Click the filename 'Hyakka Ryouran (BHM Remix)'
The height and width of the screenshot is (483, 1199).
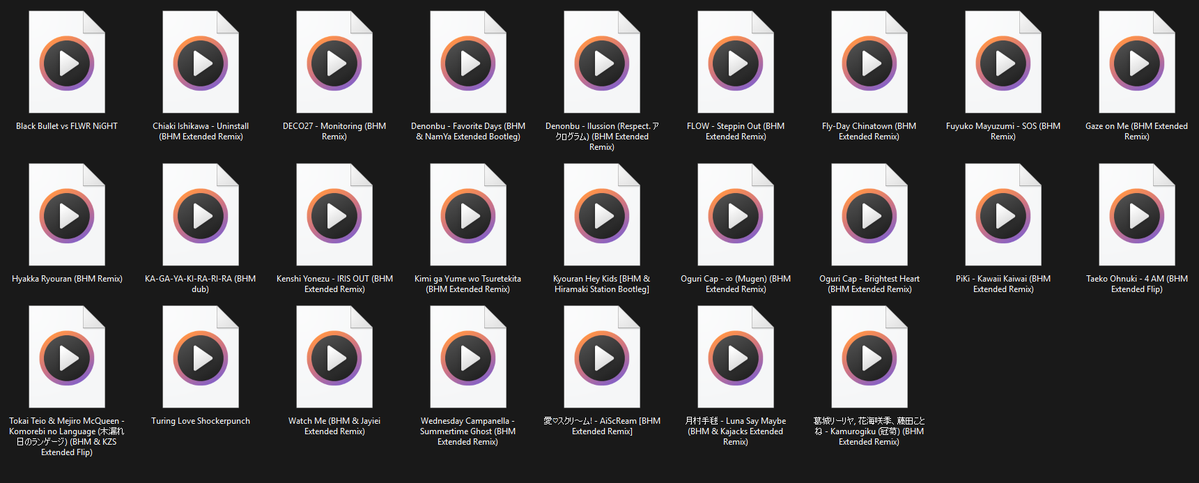coord(67,279)
